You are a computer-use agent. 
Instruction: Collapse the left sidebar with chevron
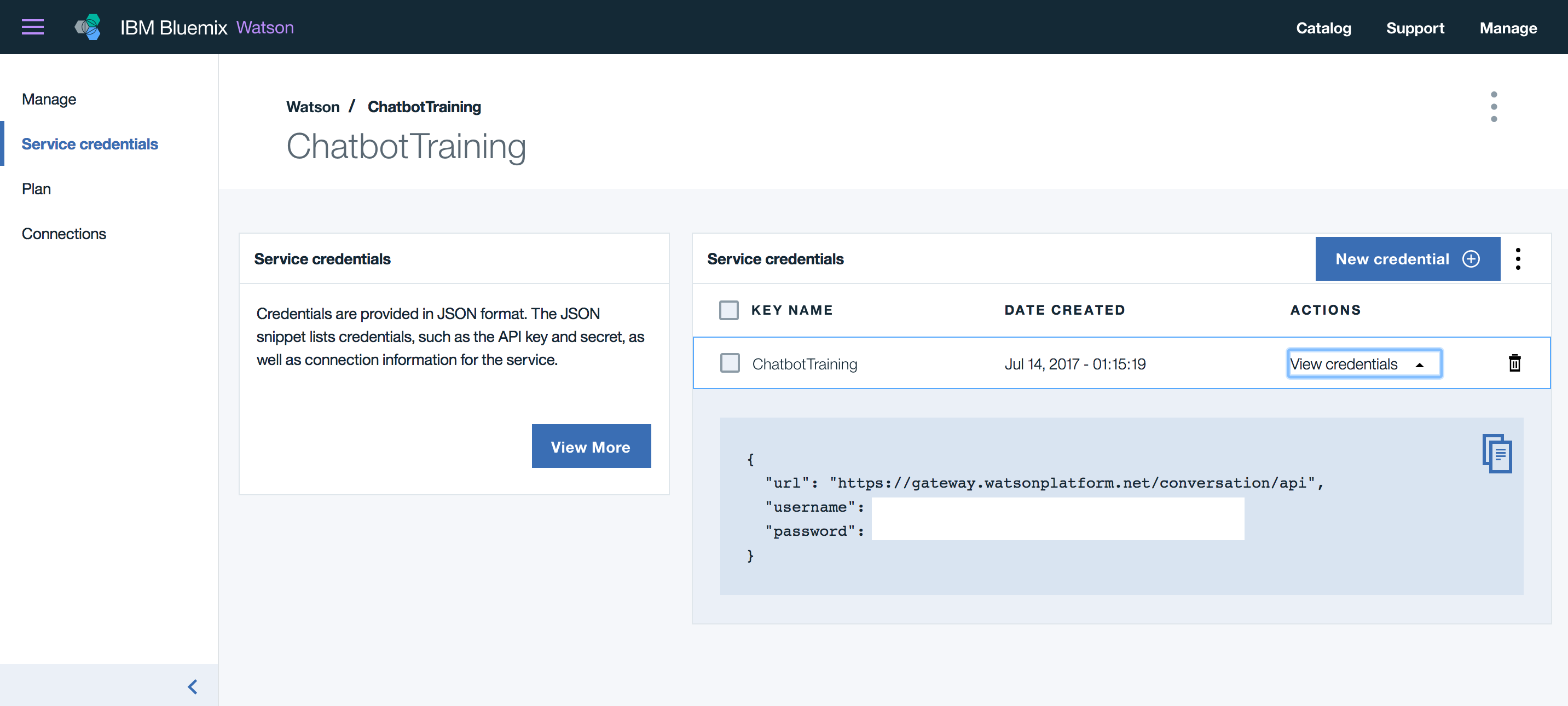tap(192, 686)
